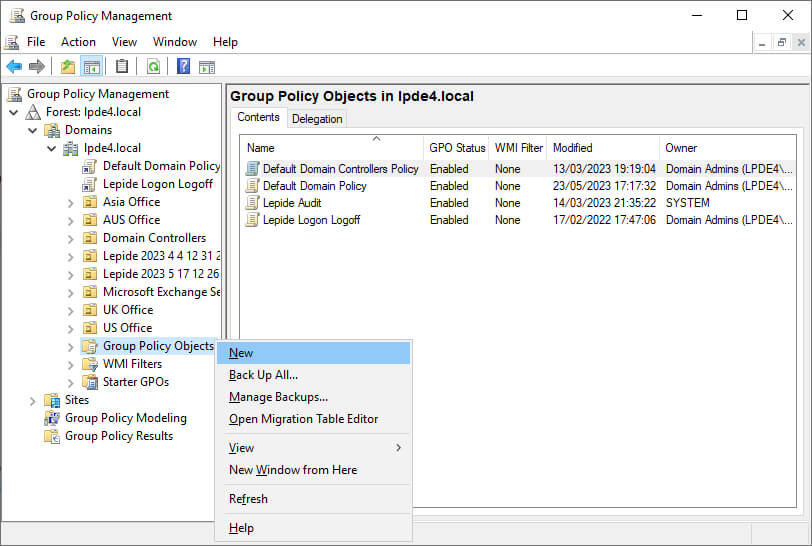
Task: Click the clipboard toolbar icon
Action: pyautogui.click(x=122, y=67)
